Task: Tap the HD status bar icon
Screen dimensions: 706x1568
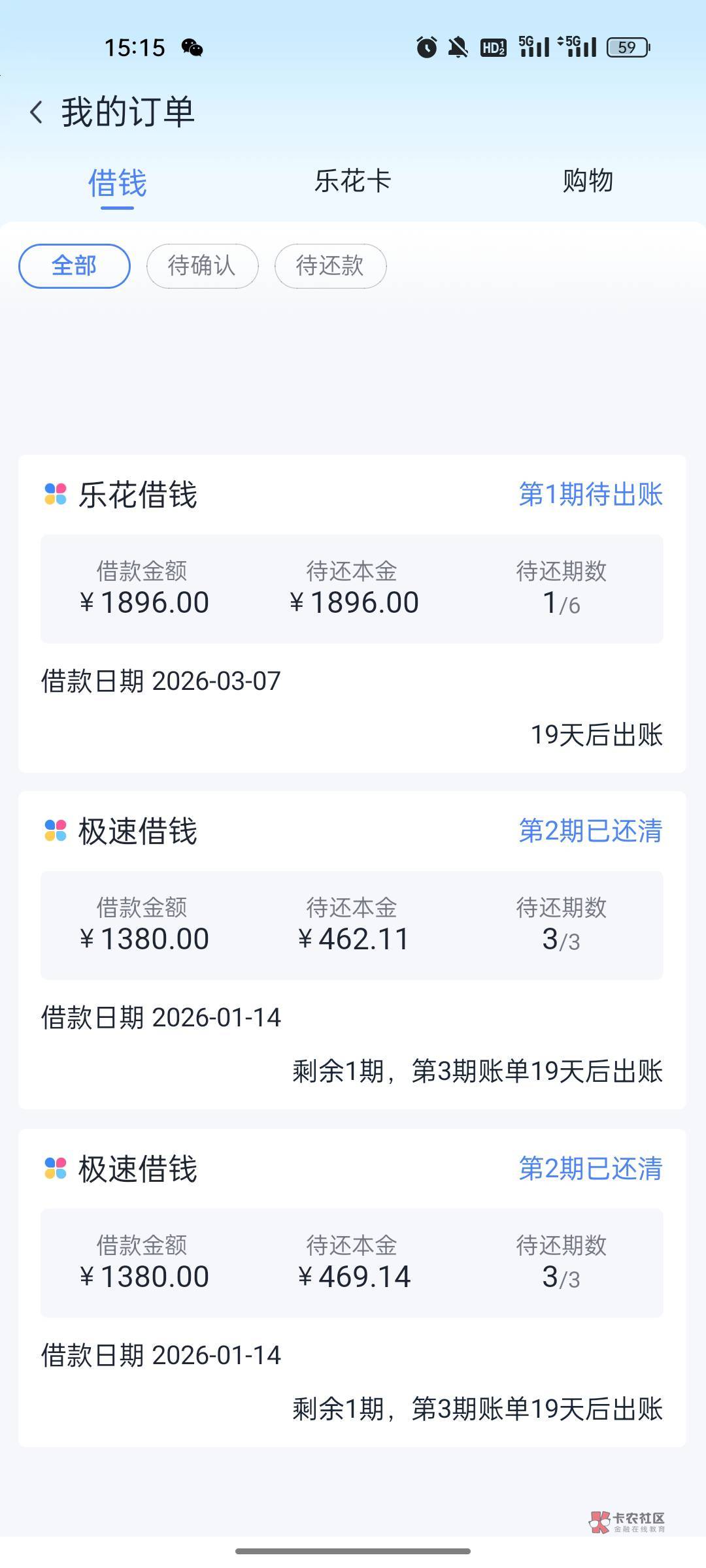Action: click(x=493, y=47)
